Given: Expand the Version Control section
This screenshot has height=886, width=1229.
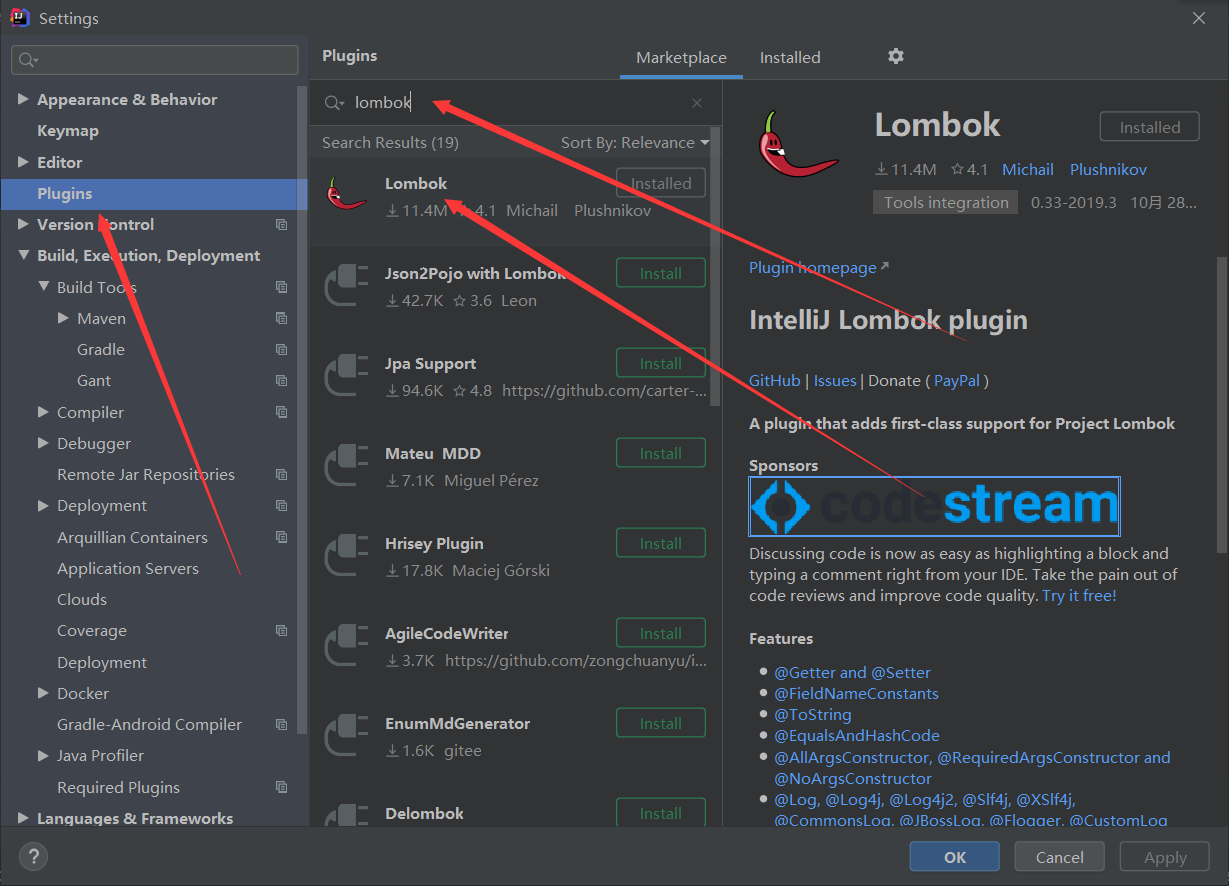Looking at the screenshot, I should pos(23,225).
